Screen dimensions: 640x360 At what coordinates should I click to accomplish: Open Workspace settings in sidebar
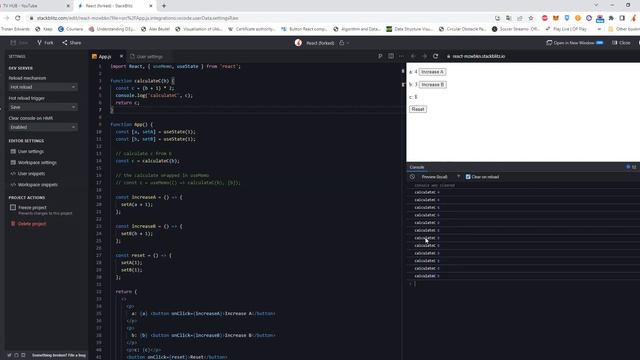click(x=33, y=162)
